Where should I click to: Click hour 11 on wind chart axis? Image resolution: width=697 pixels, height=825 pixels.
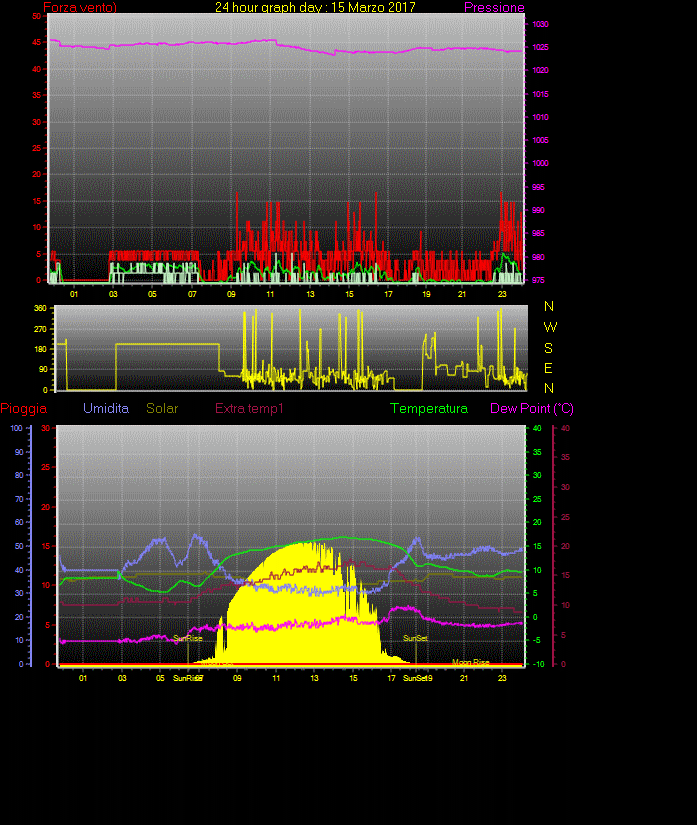pyautogui.click(x=270, y=294)
